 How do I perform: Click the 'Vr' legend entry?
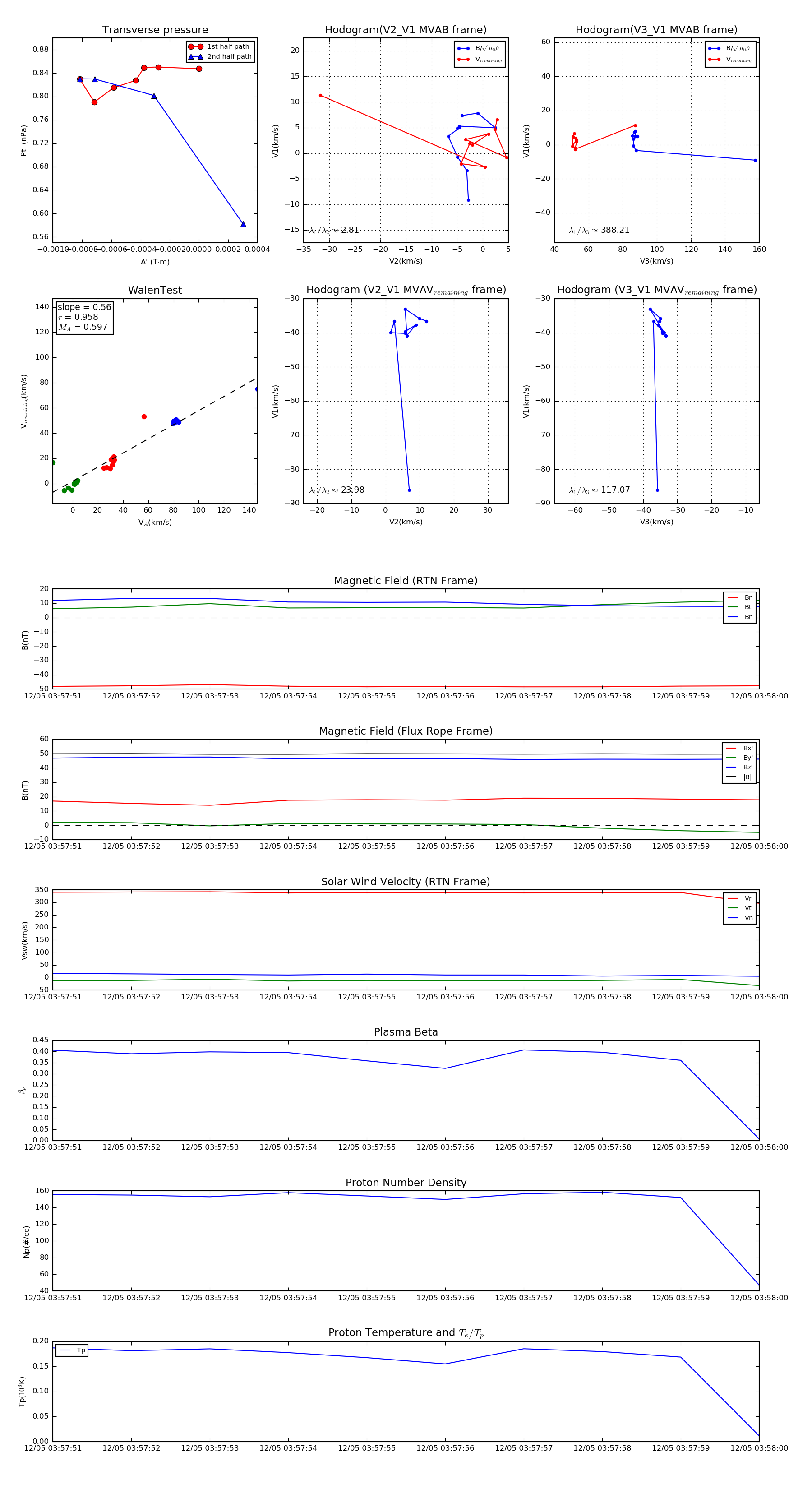pyautogui.click(x=740, y=899)
